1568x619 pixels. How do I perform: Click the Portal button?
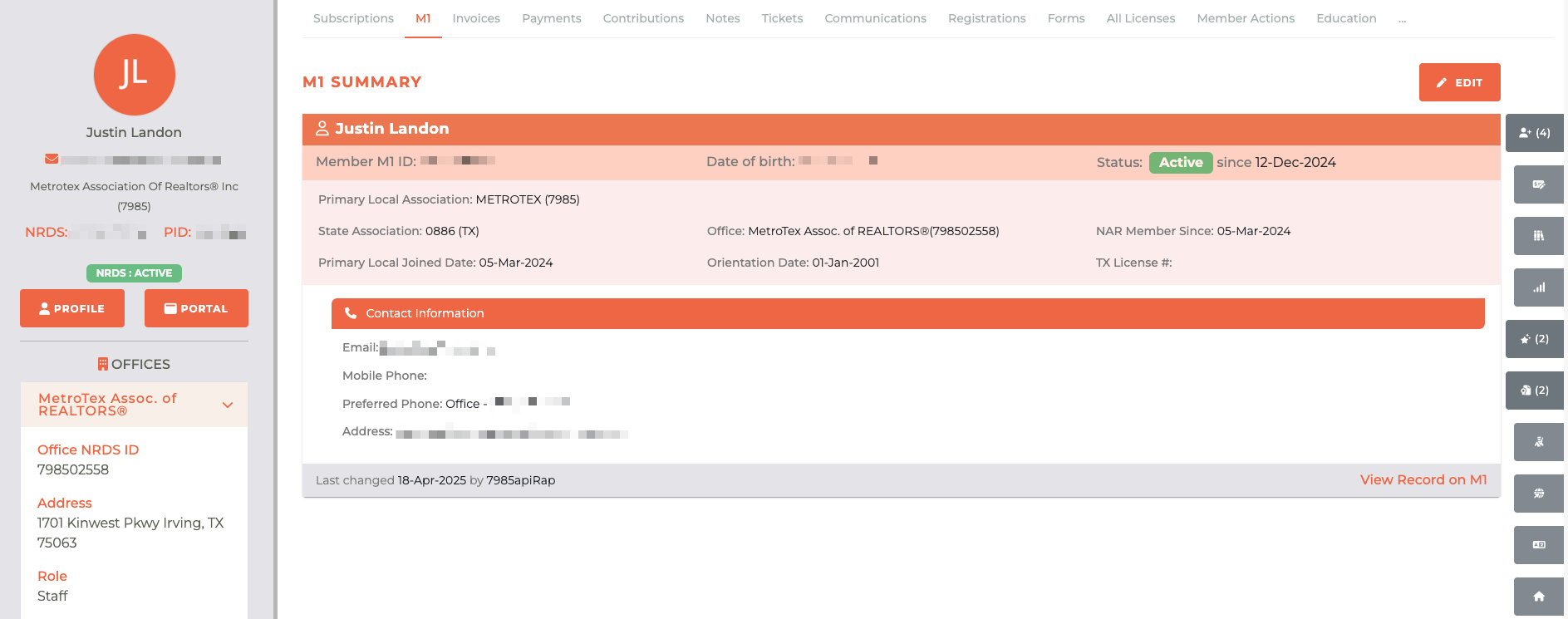pos(196,308)
